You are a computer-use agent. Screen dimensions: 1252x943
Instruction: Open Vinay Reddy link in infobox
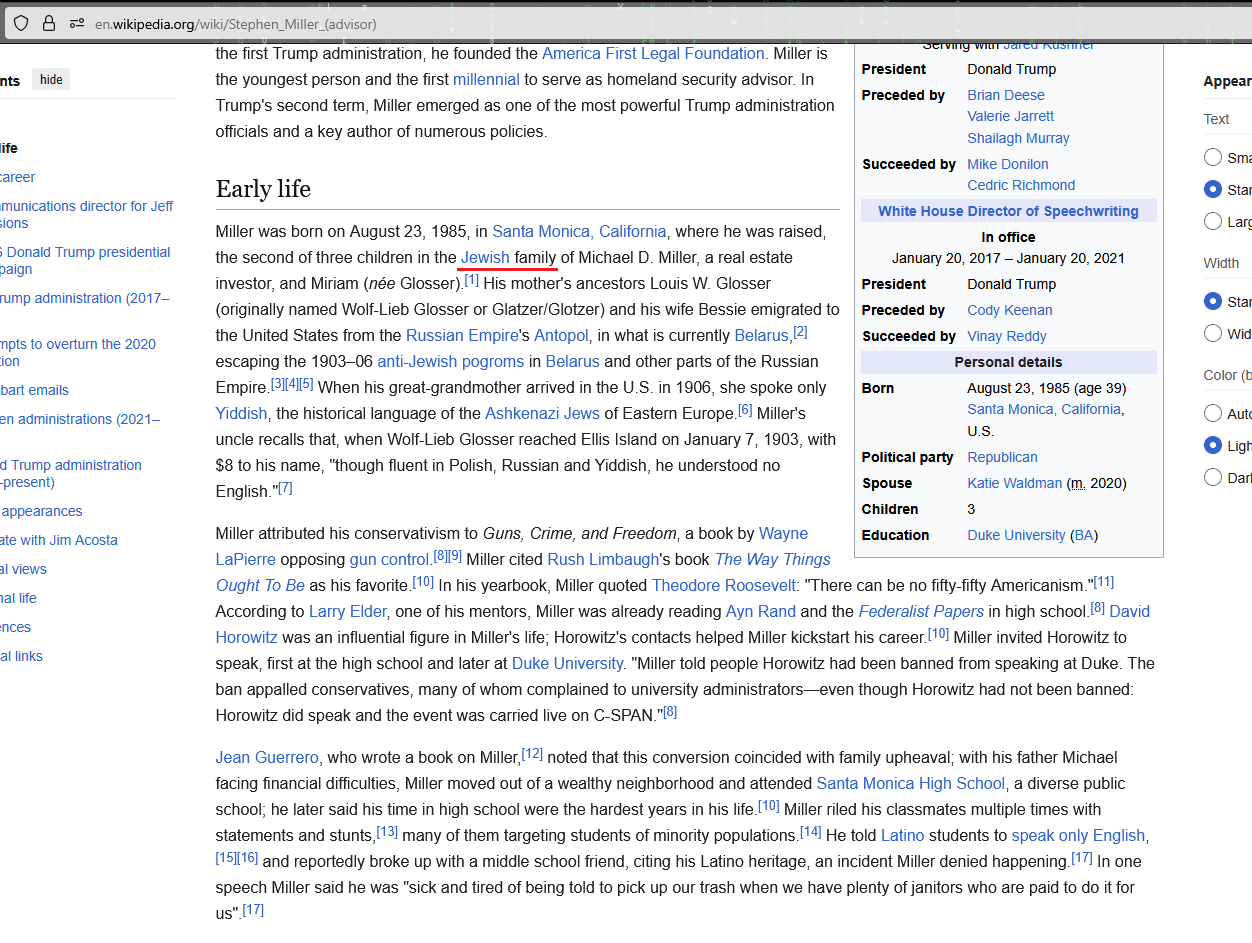[x=1008, y=336]
